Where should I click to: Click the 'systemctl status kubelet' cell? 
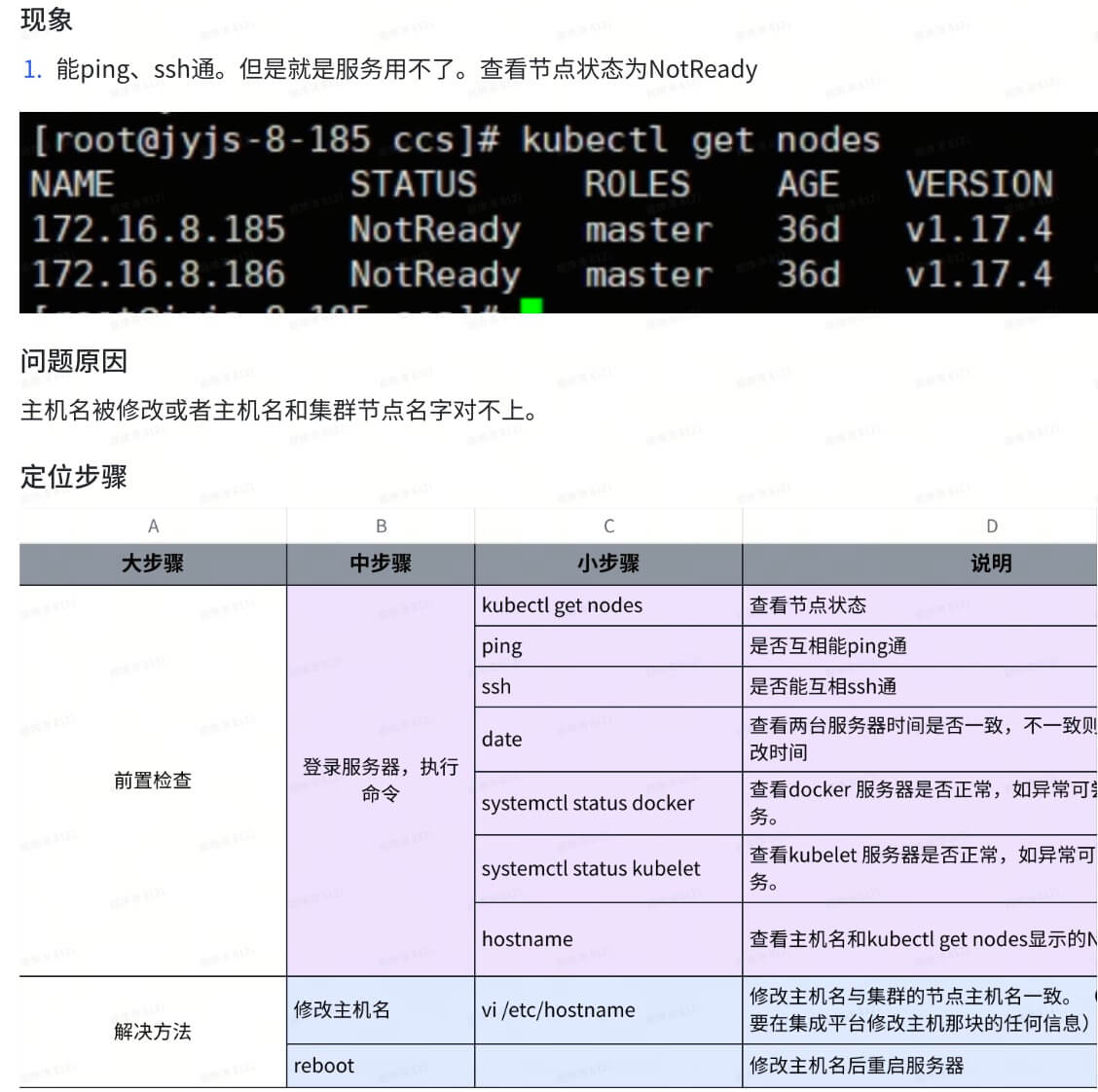point(608,869)
